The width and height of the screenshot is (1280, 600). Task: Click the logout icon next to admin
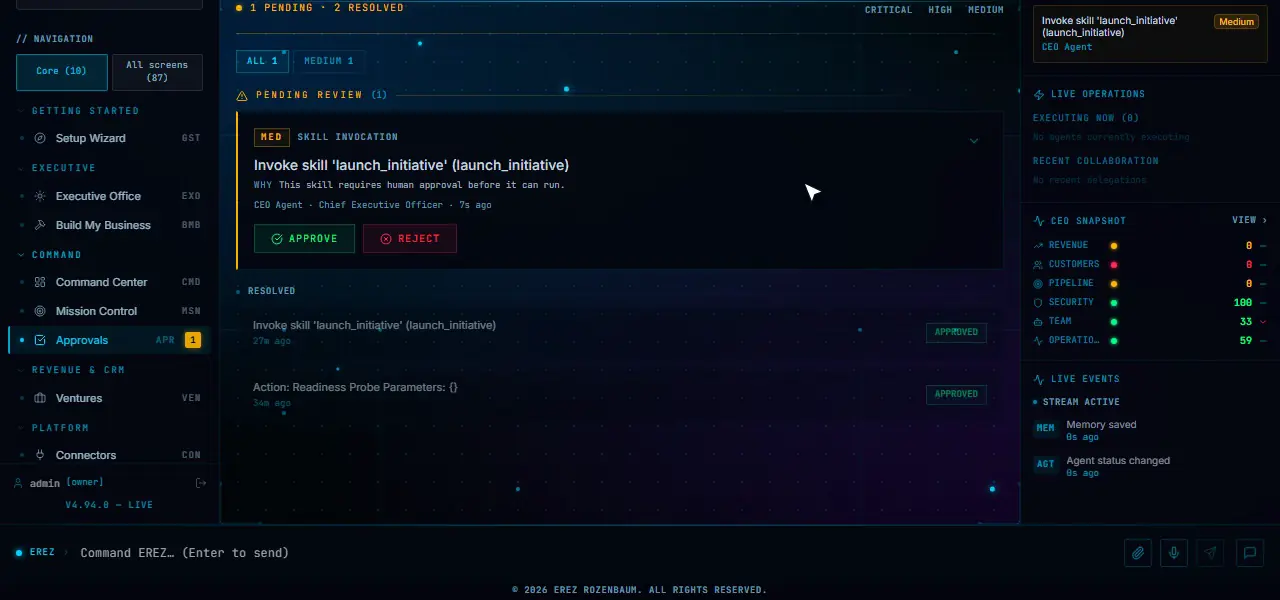(201, 483)
